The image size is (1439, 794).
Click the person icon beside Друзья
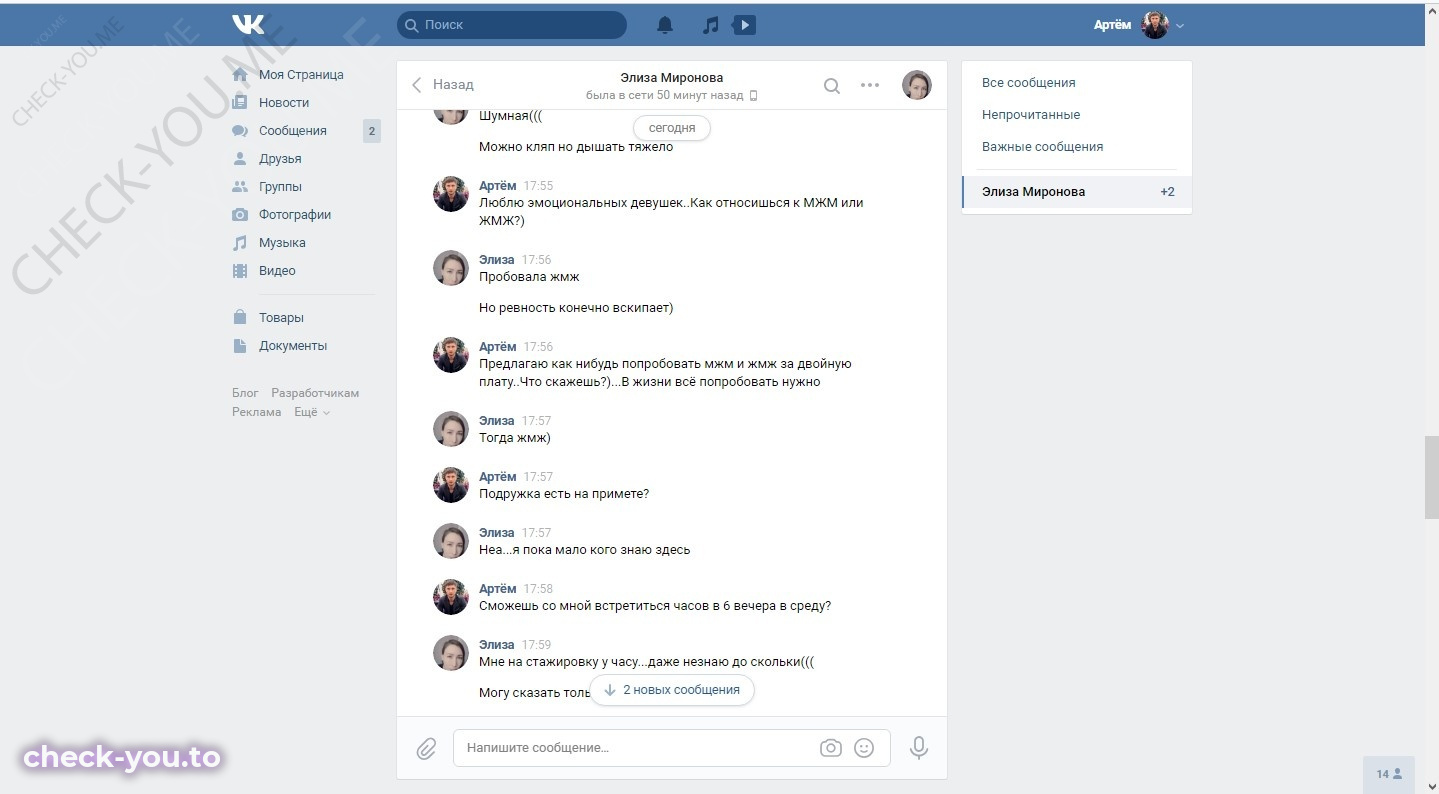240,159
